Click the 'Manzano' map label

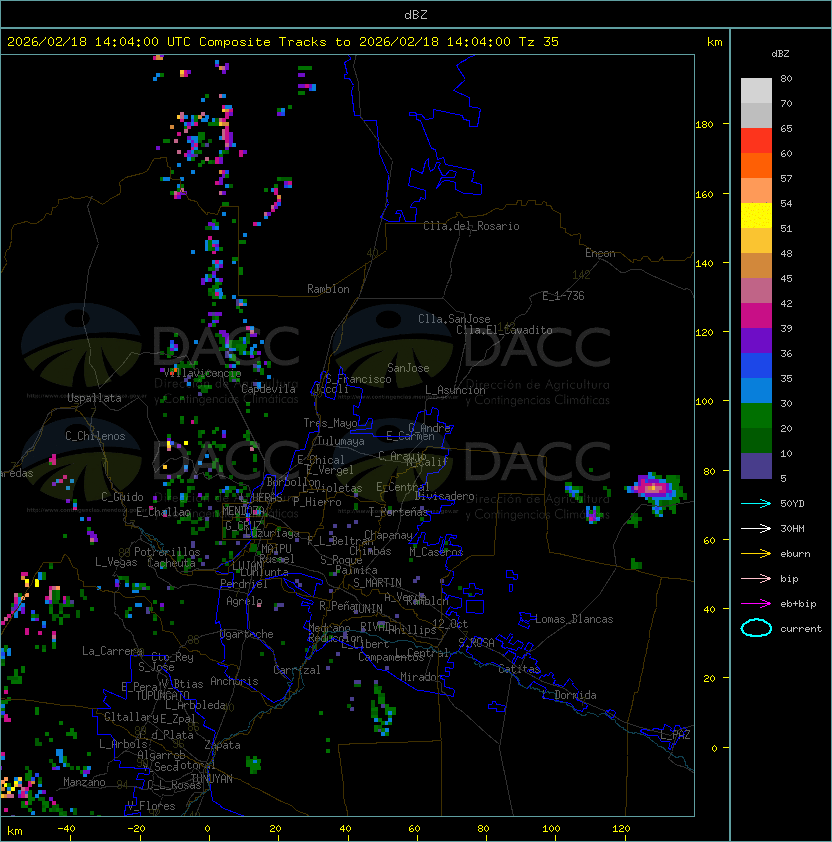click(84, 782)
